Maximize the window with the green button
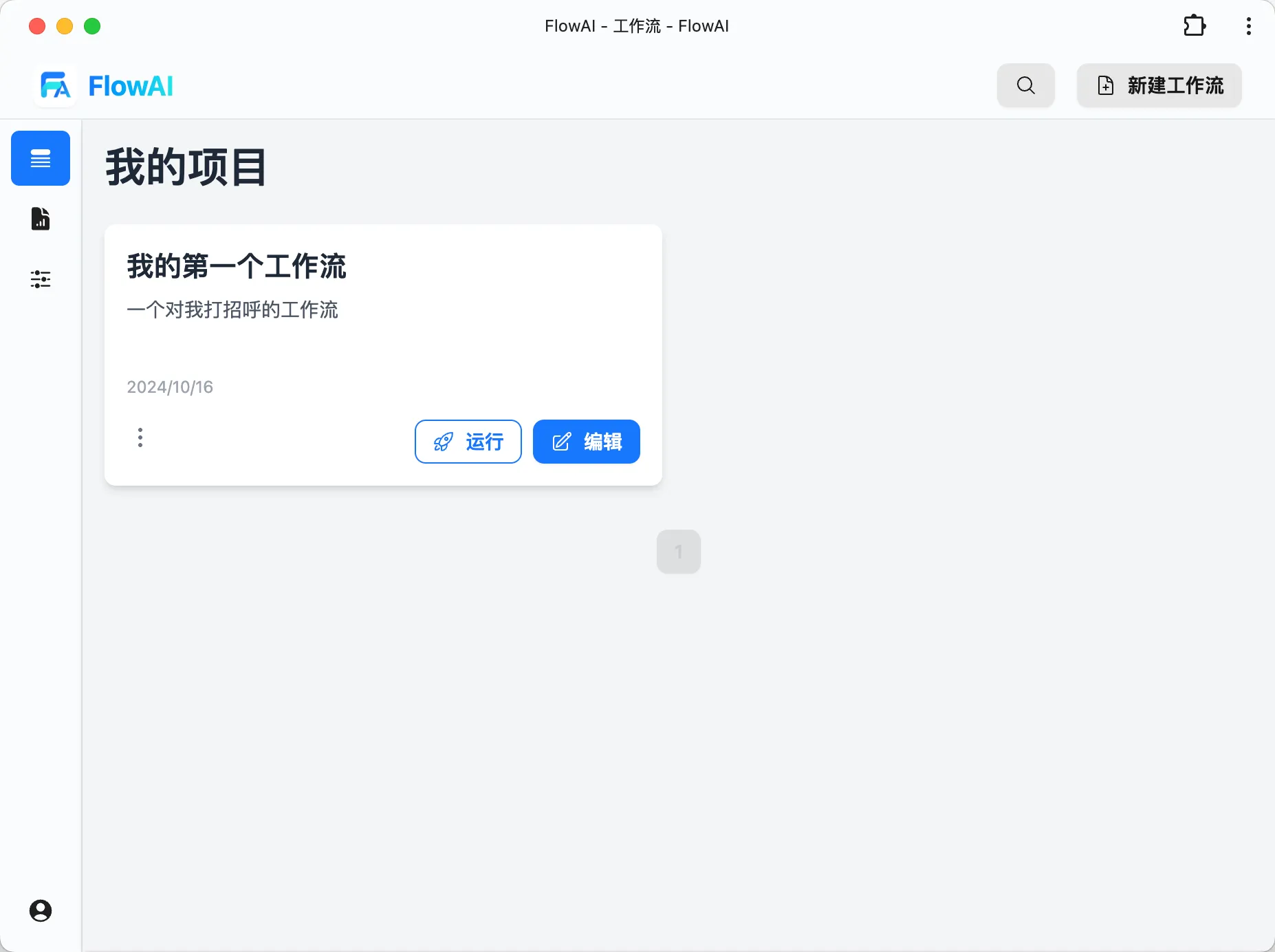This screenshot has width=1275, height=952. [92, 26]
